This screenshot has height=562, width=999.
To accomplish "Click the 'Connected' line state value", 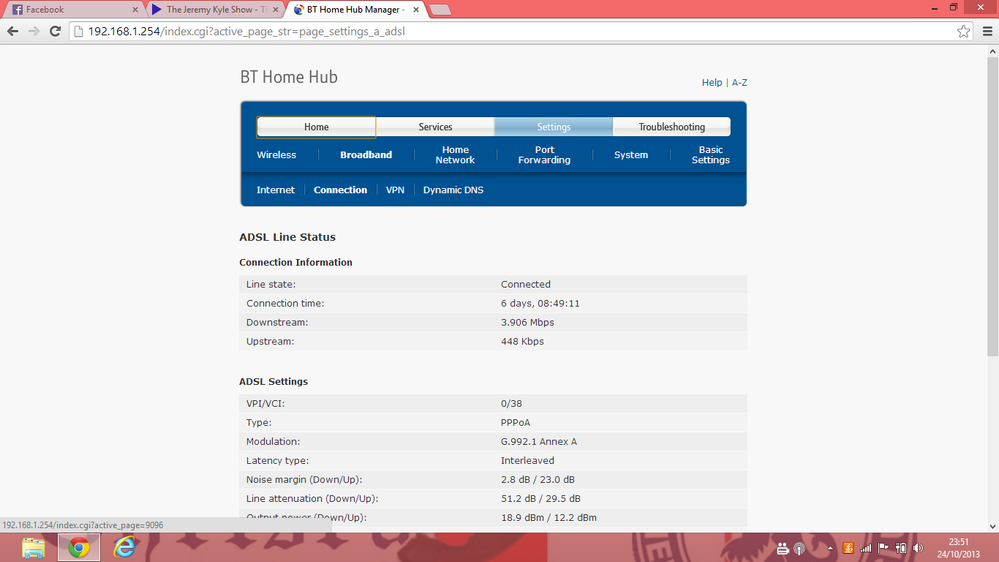I will click(x=526, y=284).
